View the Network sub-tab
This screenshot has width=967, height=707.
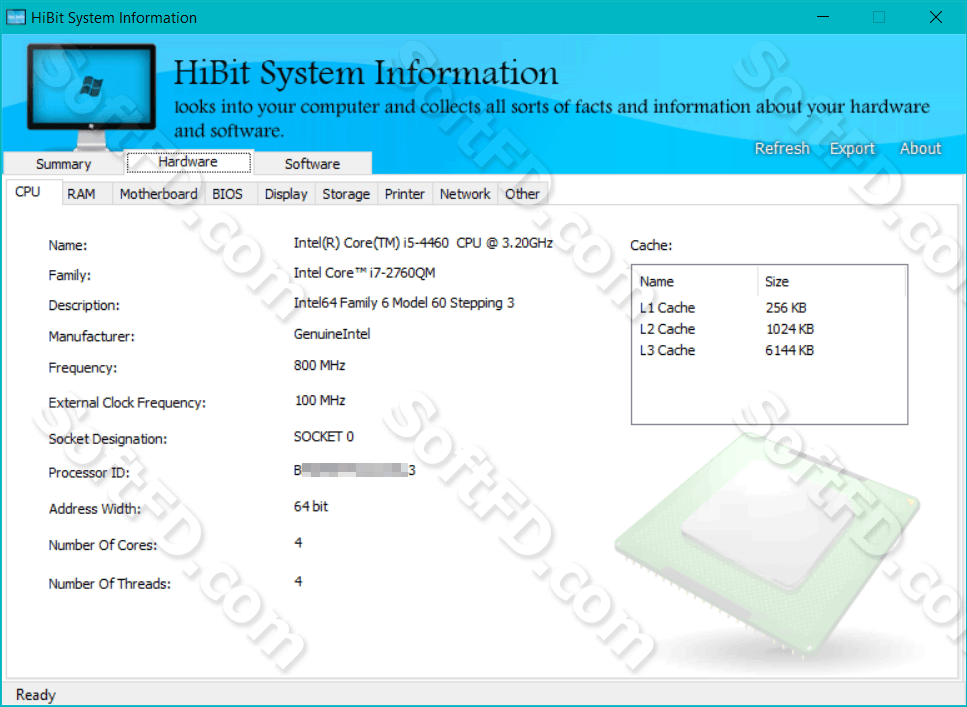(465, 194)
